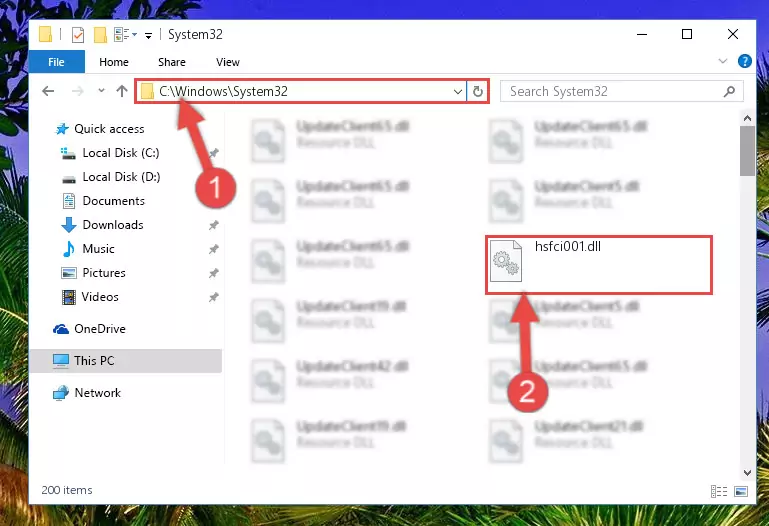Open the recent locations dropdown
The image size is (769, 526).
101,91
